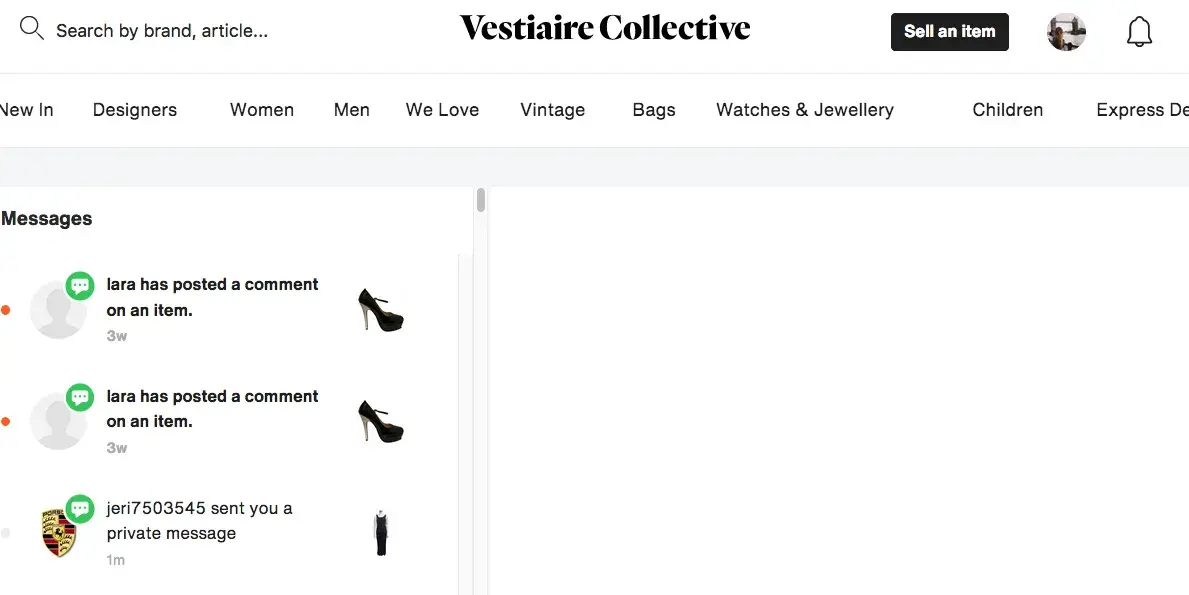This screenshot has width=1189, height=595.
Task: Click the green chat badge on first lara message
Action: (80, 286)
